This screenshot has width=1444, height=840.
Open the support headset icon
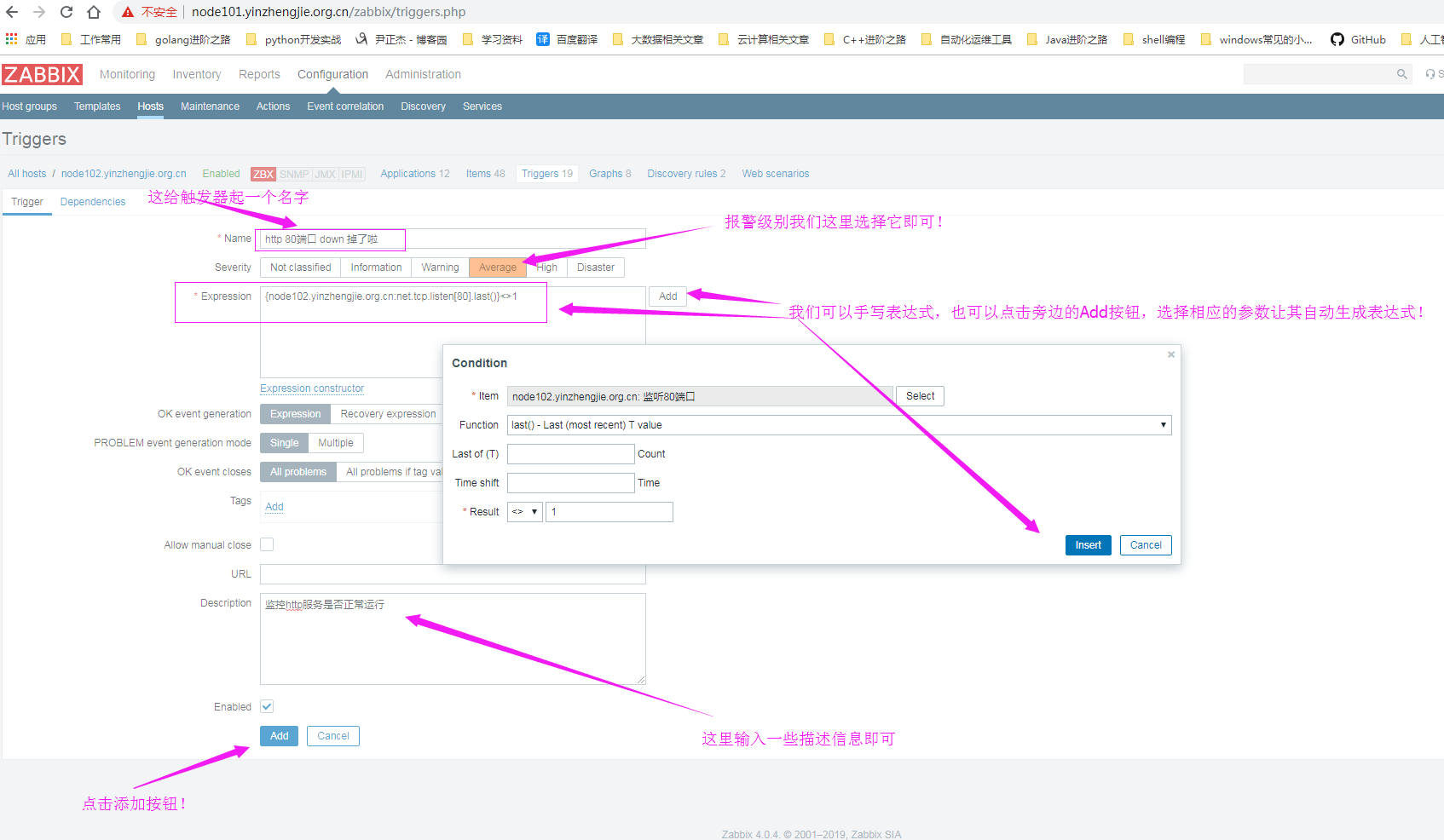point(1430,74)
